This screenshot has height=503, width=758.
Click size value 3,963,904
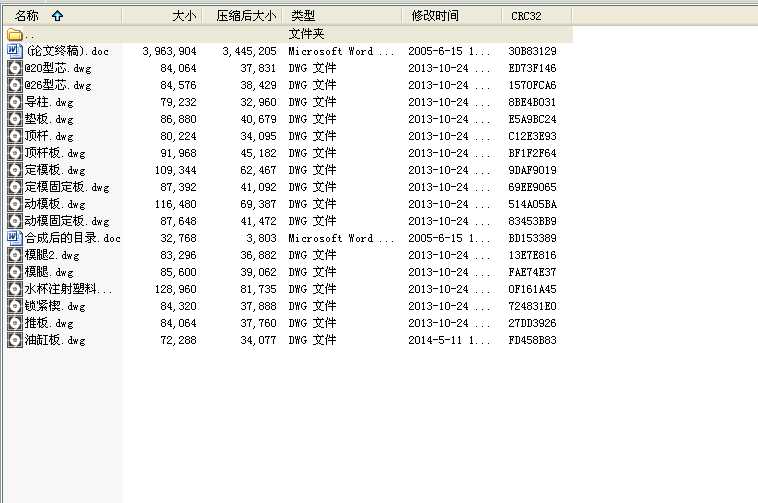pyautogui.click(x=169, y=51)
